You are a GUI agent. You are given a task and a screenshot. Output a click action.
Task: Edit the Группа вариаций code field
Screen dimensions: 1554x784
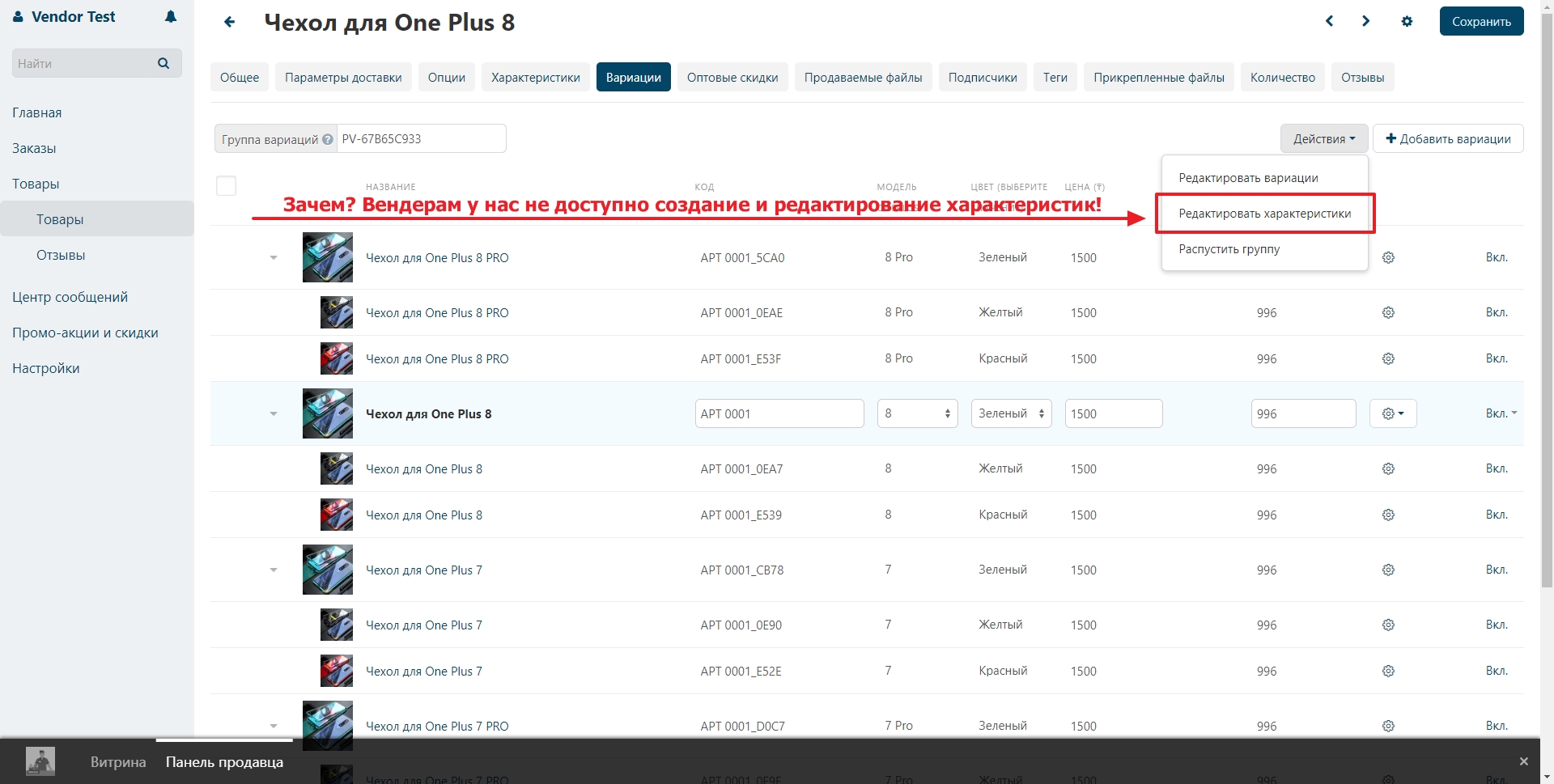pyautogui.click(x=421, y=138)
